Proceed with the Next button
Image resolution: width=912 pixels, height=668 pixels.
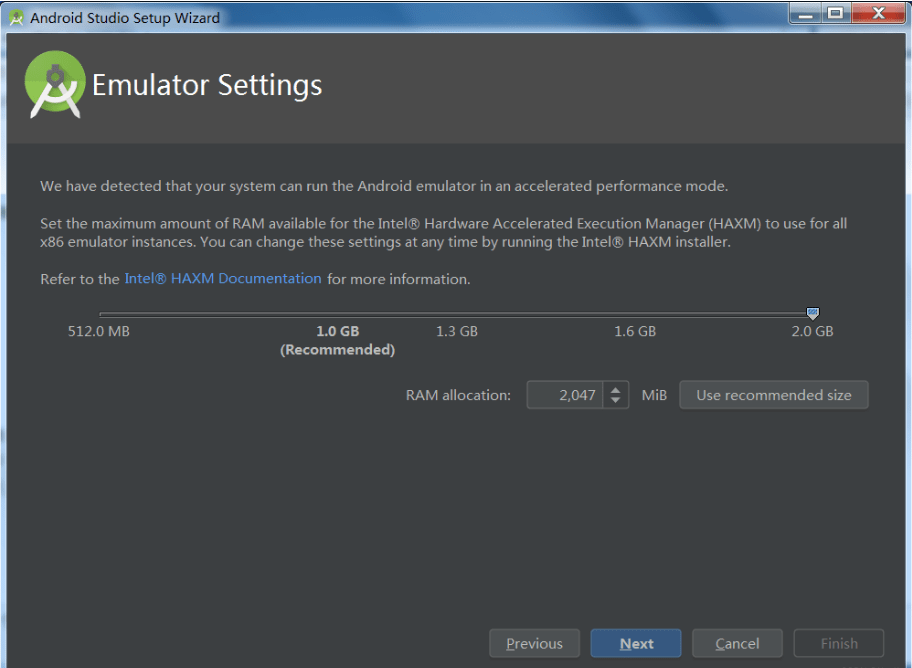coord(636,644)
